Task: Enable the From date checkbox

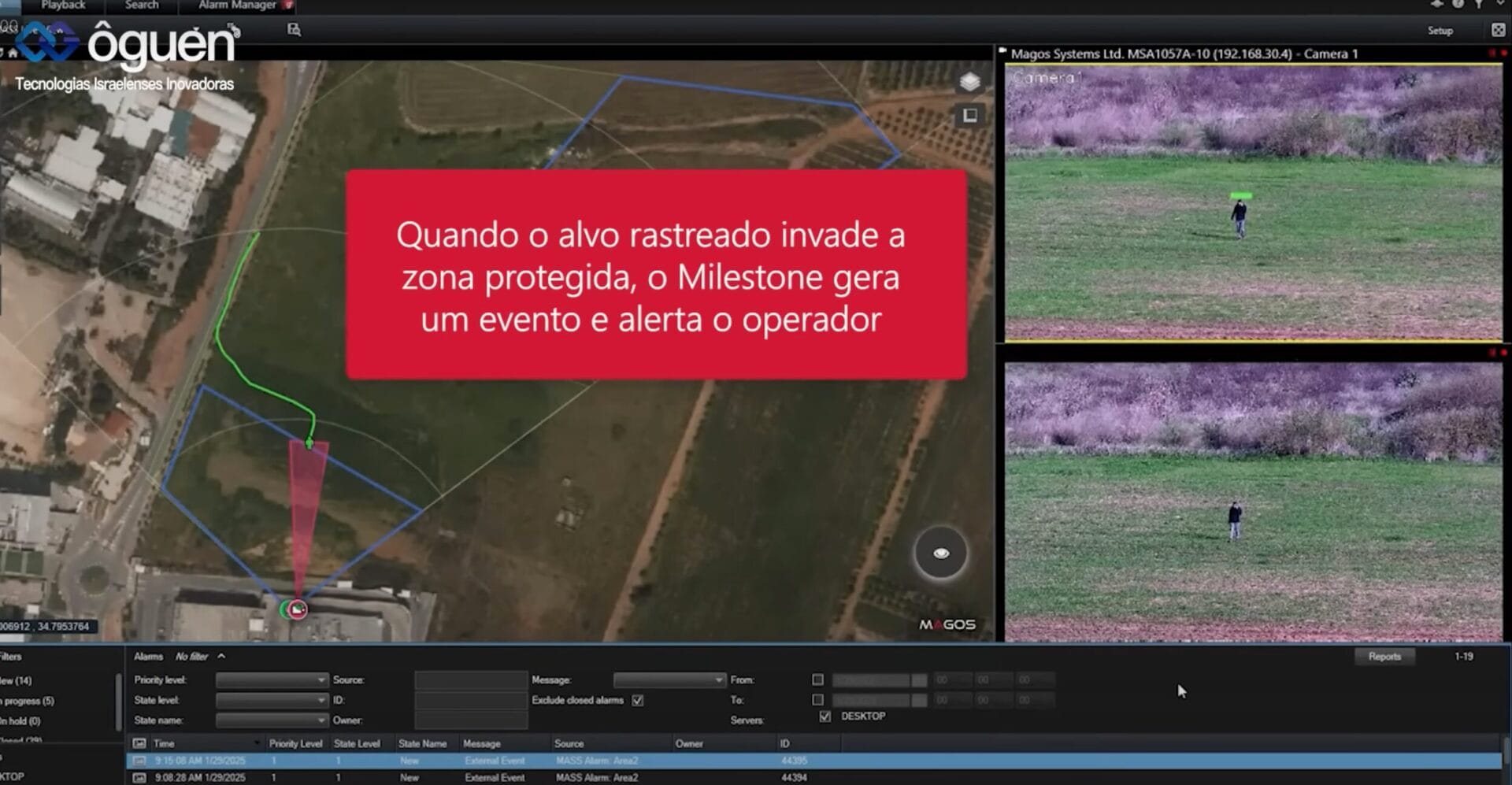Action: tap(817, 679)
